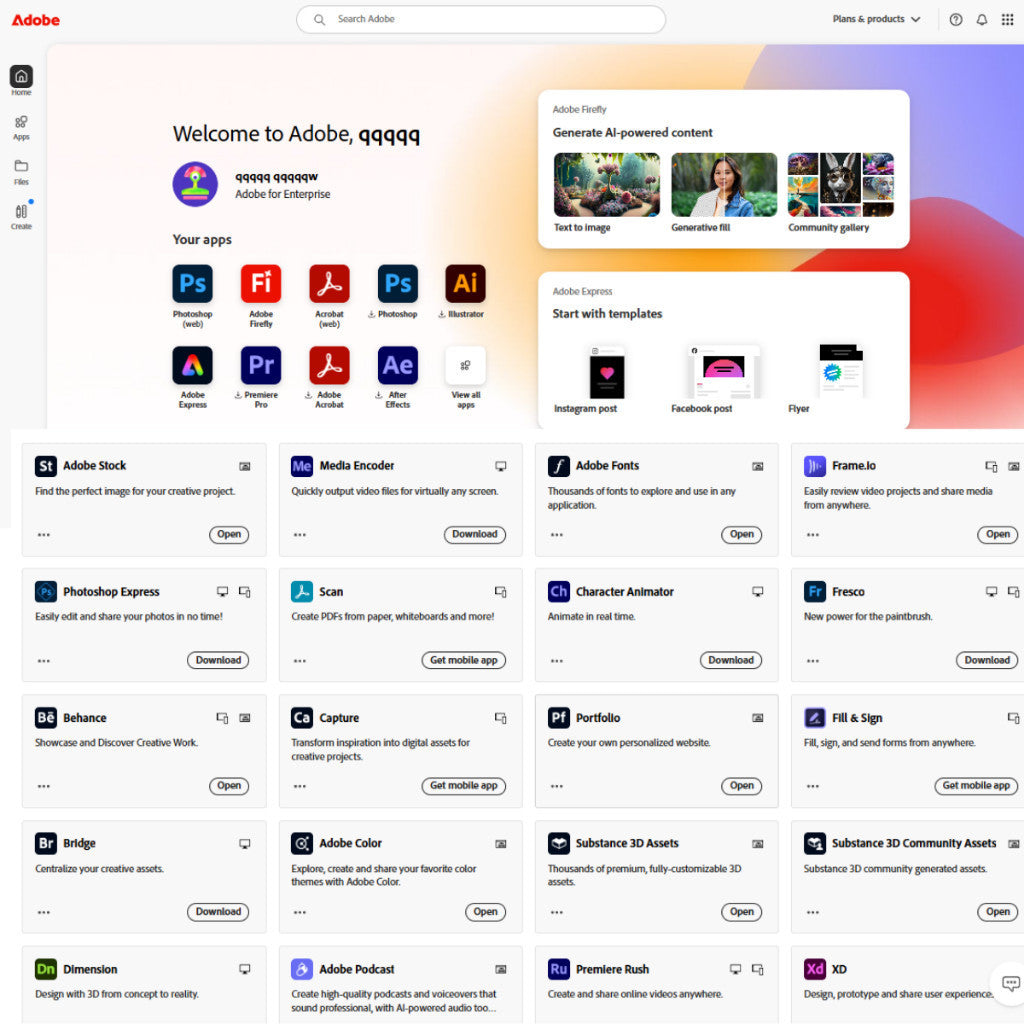The width and height of the screenshot is (1024, 1024).
Task: Click the Premiere Pro app icon
Action: [261, 365]
